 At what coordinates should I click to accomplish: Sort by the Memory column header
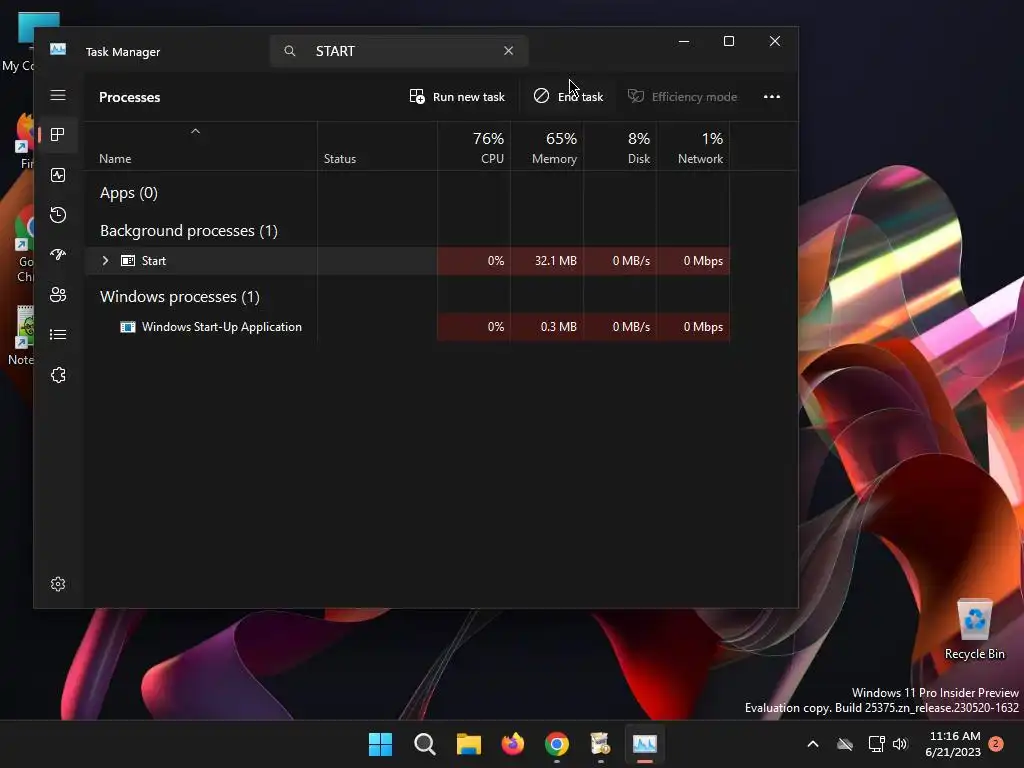(547, 148)
